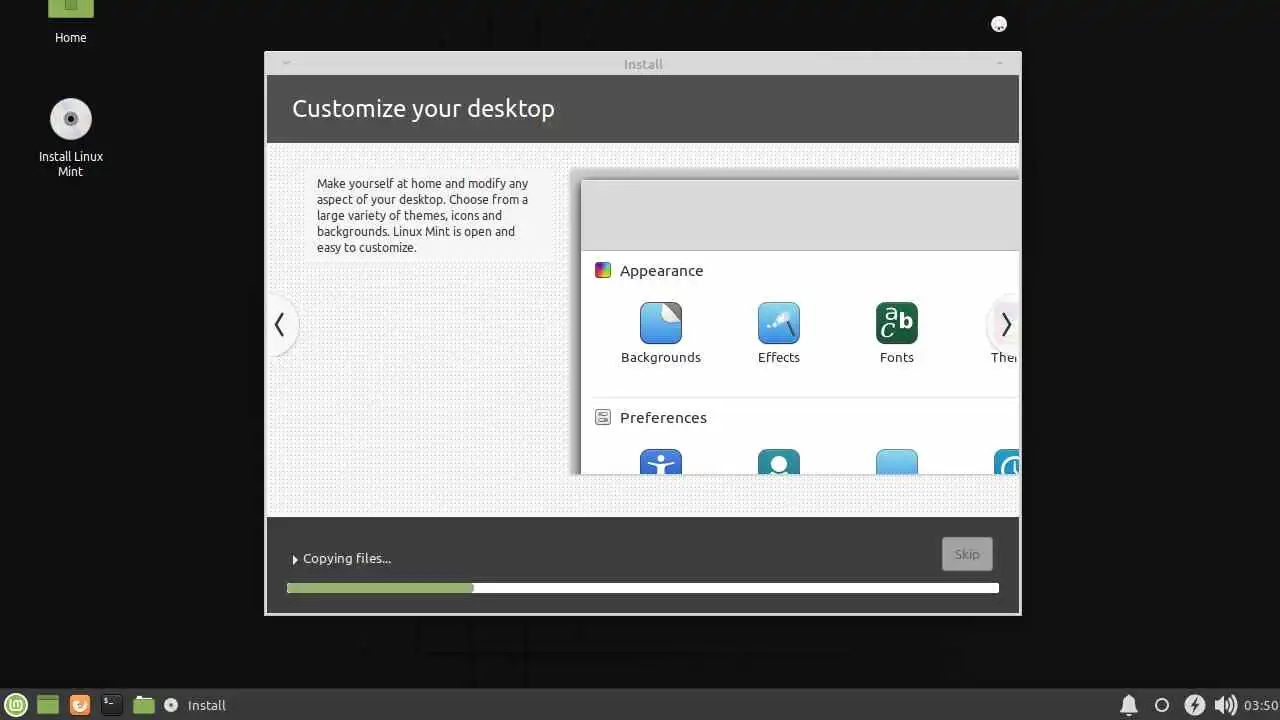The height and width of the screenshot is (720, 1280).
Task: Click the slideshow description paragraph
Action: point(423,215)
